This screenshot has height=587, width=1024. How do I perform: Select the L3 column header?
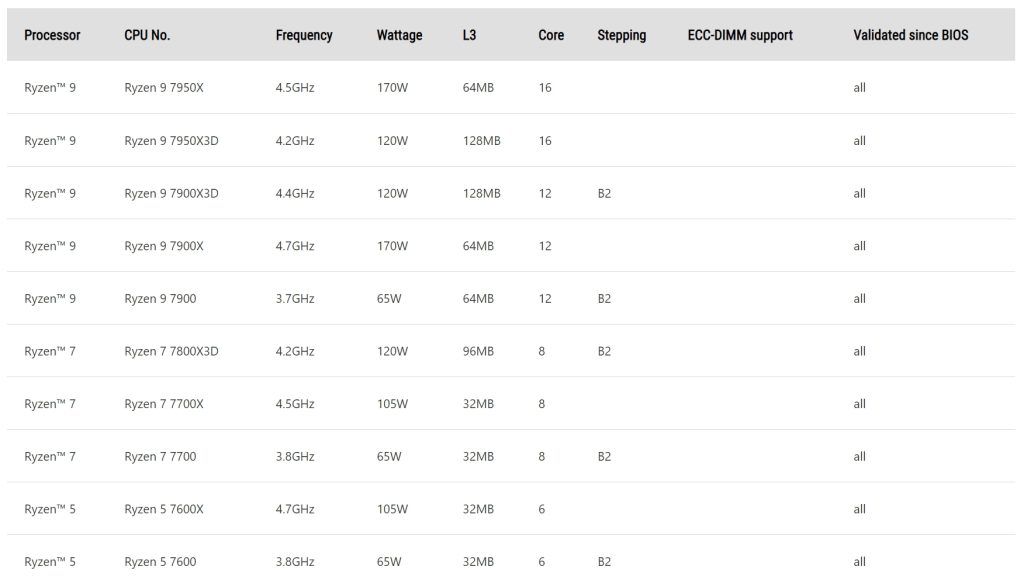[x=470, y=35]
